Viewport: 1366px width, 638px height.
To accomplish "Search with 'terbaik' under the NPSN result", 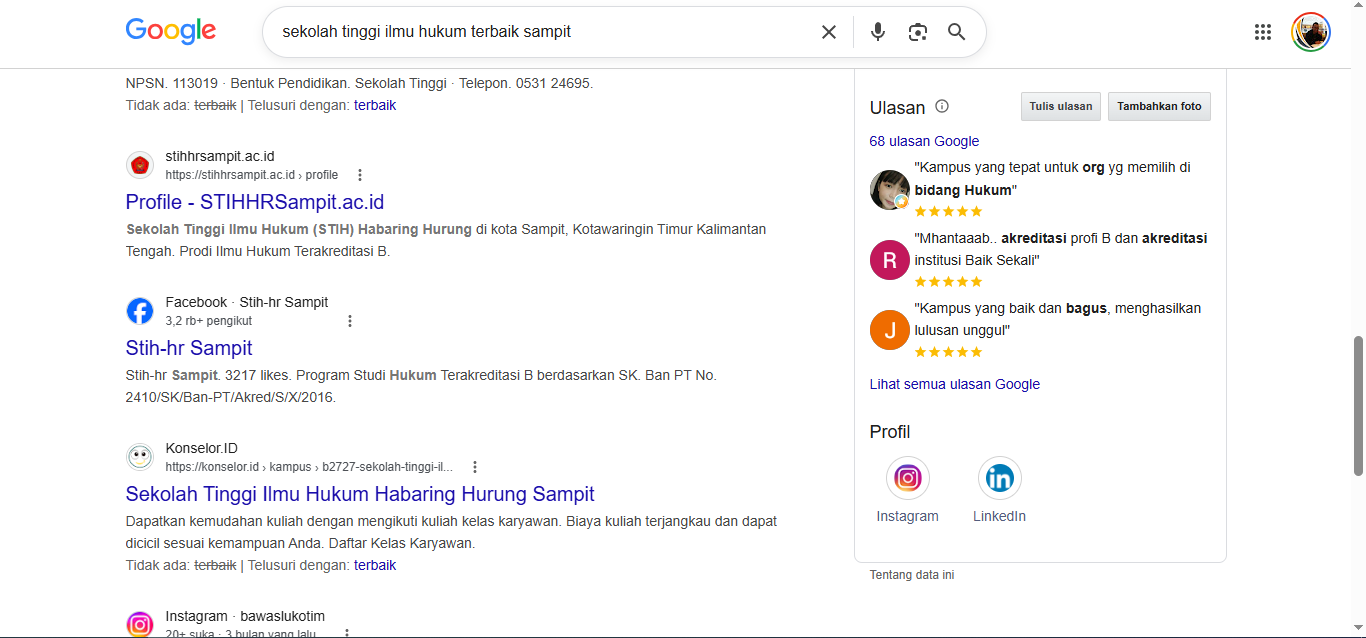I will 375,105.
